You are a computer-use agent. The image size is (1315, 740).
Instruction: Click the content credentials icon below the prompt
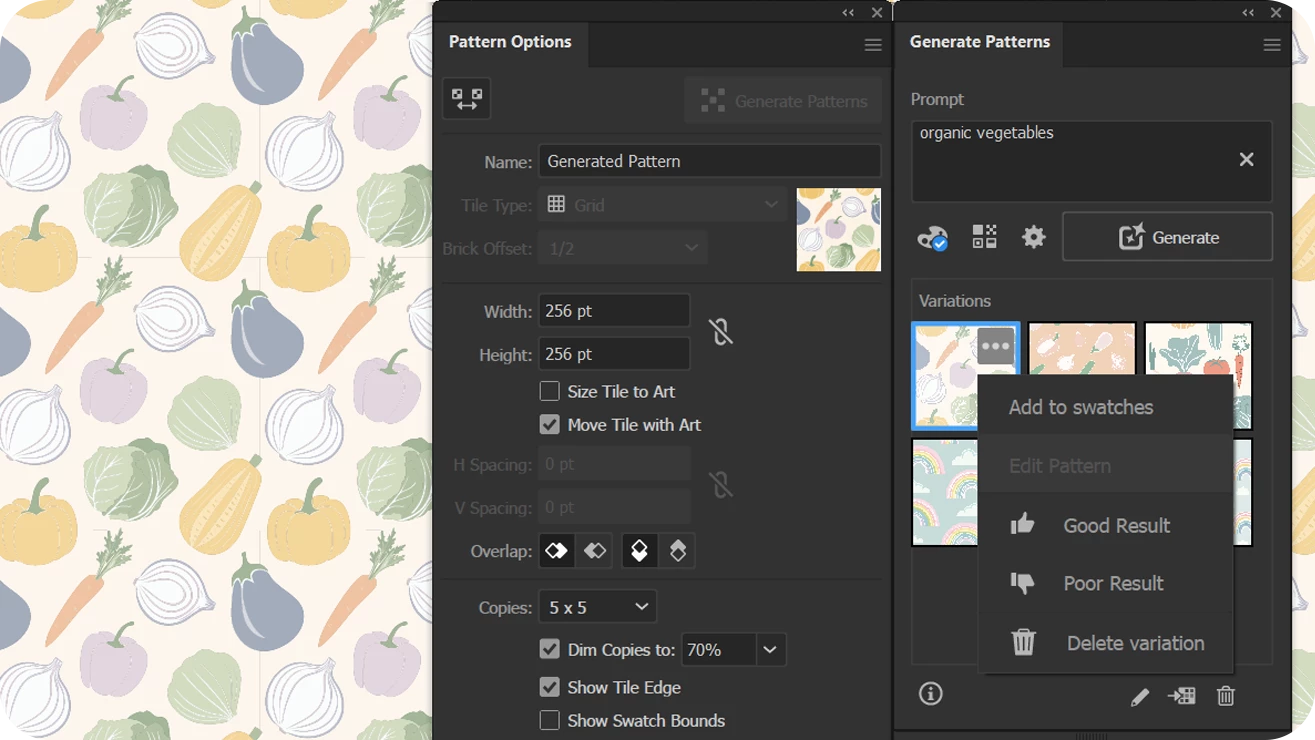[932, 237]
